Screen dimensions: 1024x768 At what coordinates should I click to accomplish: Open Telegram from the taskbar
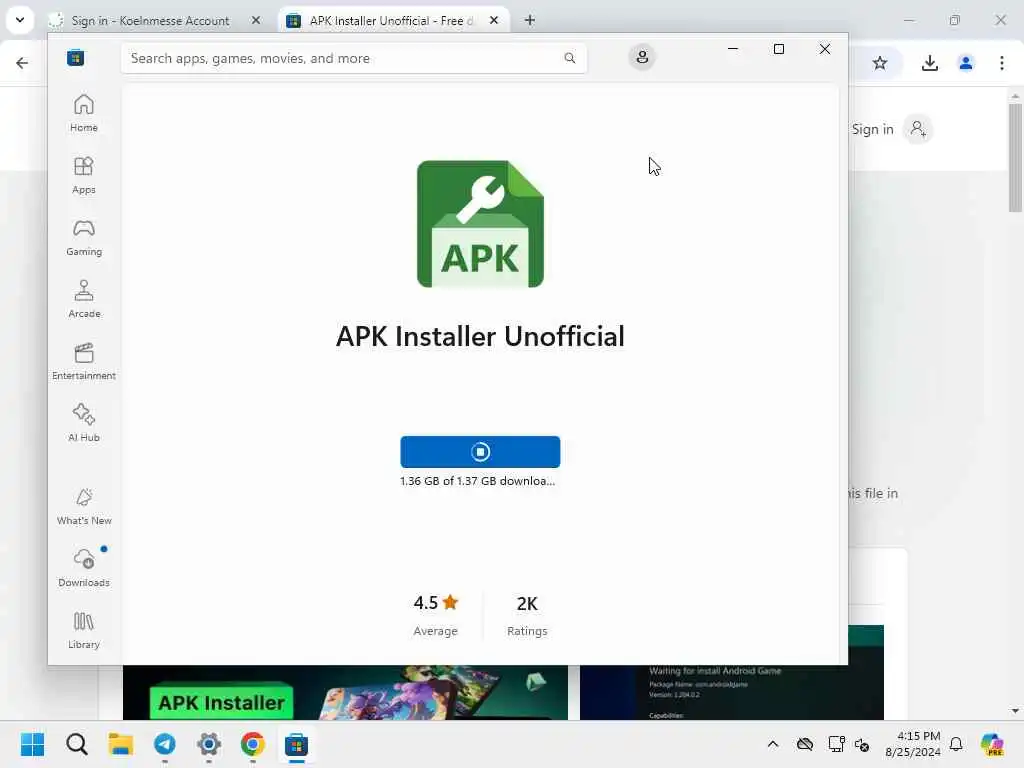165,744
